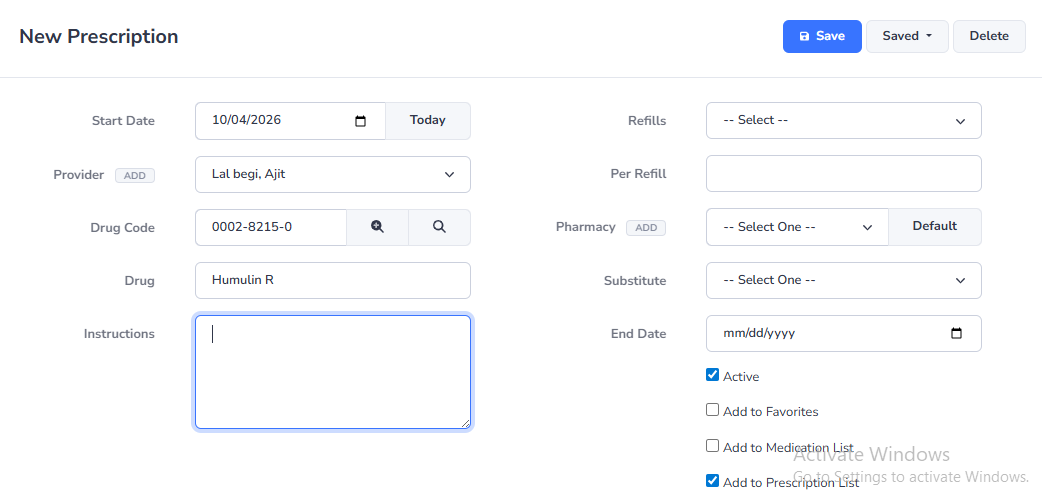This screenshot has width=1042, height=492.
Task: Open the End Date calendar picker icon
Action: (956, 334)
